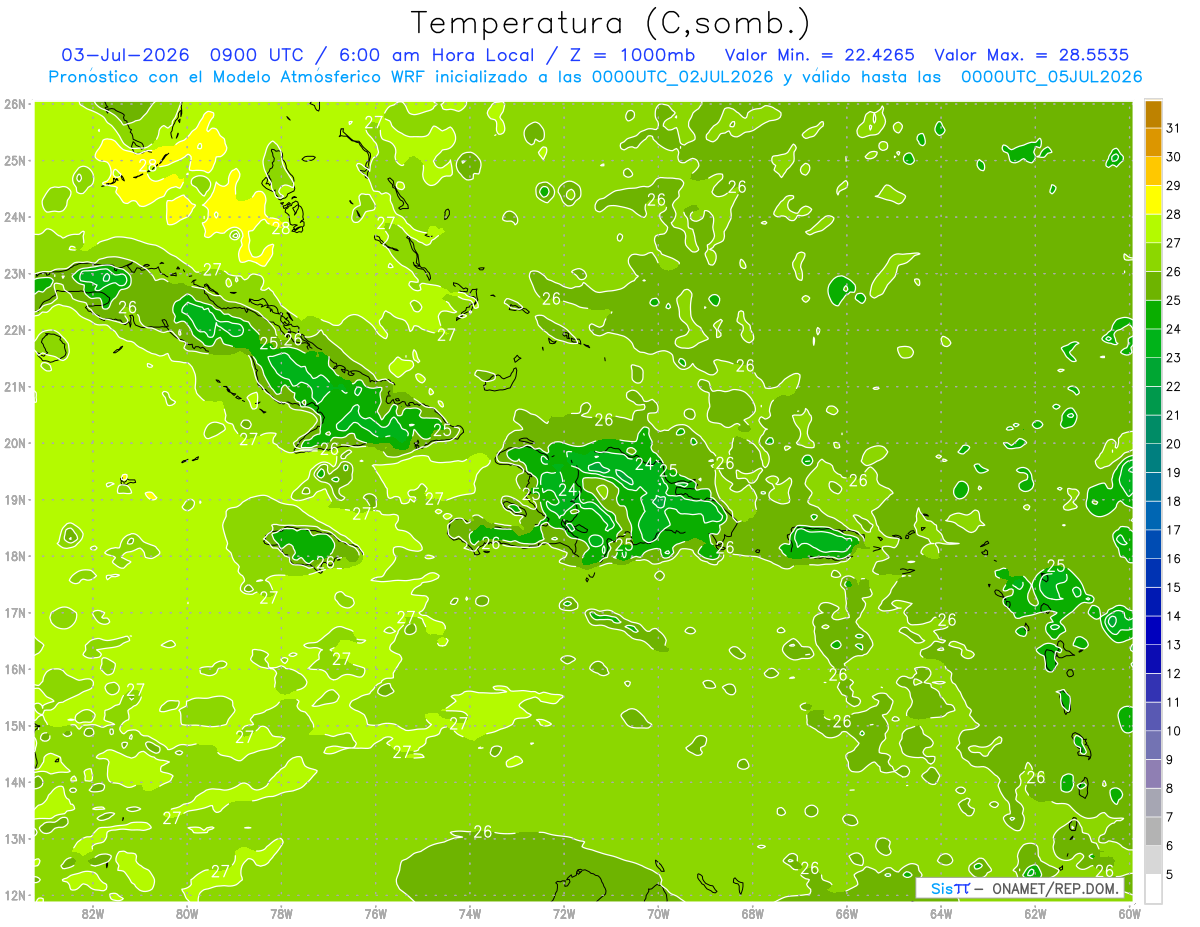Click the "22N" latitude axis label
The width and height of the screenshot is (1200, 927).
15,330
